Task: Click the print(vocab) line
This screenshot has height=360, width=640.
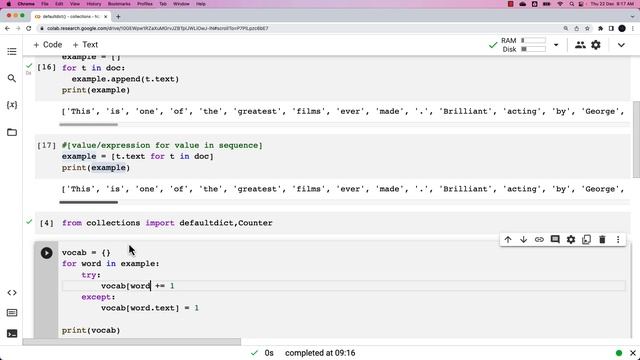Action: point(91,330)
